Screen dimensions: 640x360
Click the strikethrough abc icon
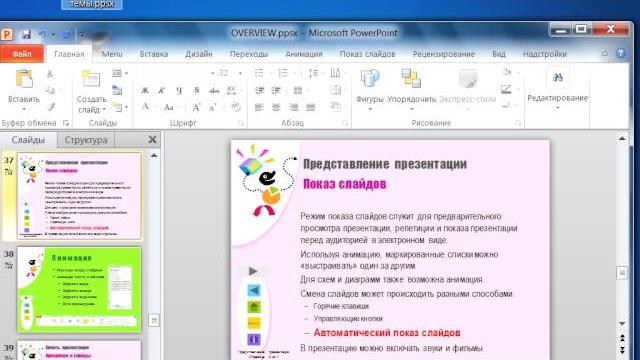tap(214, 90)
